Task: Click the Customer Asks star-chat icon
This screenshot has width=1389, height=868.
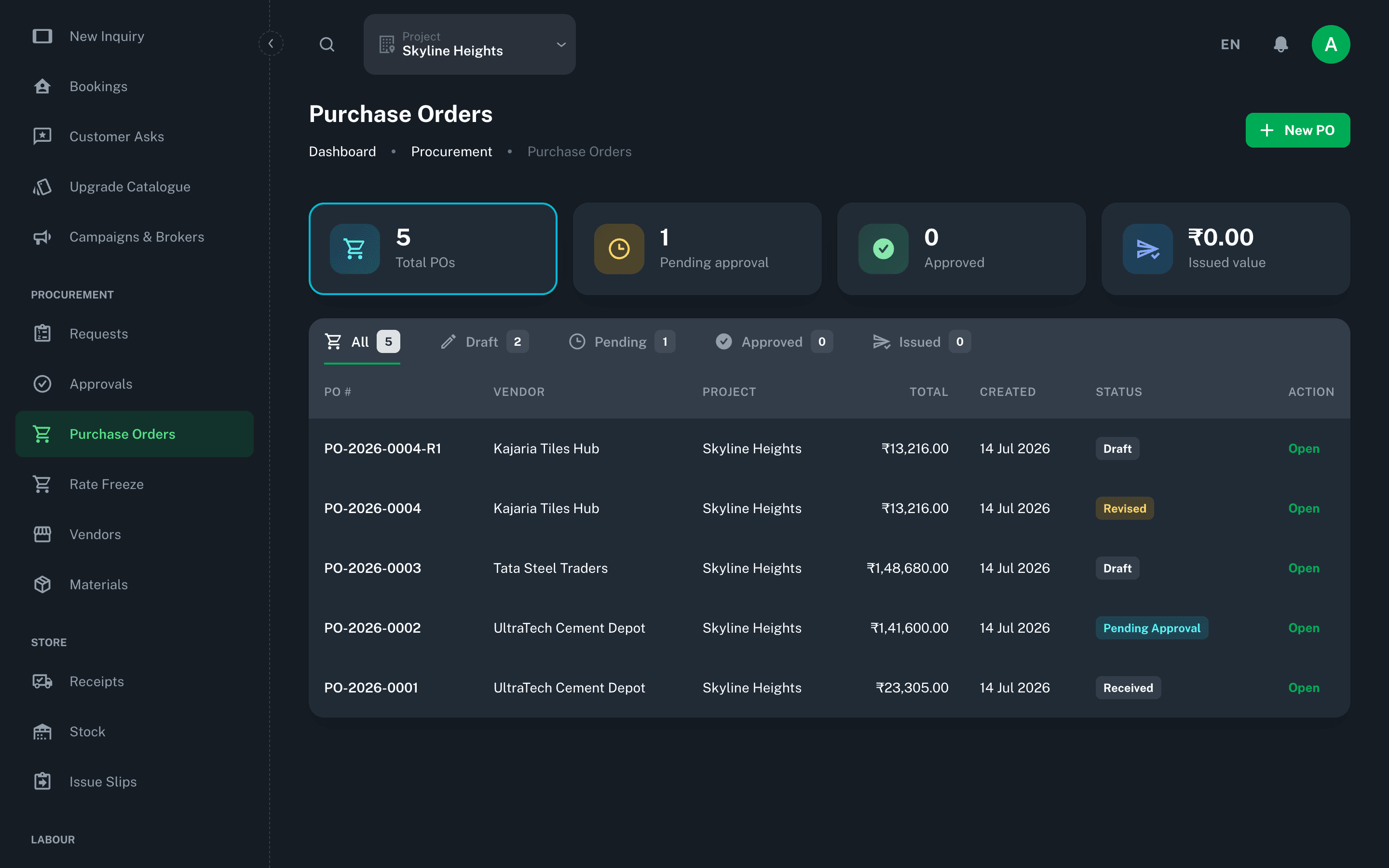Action: pyautogui.click(x=42, y=136)
